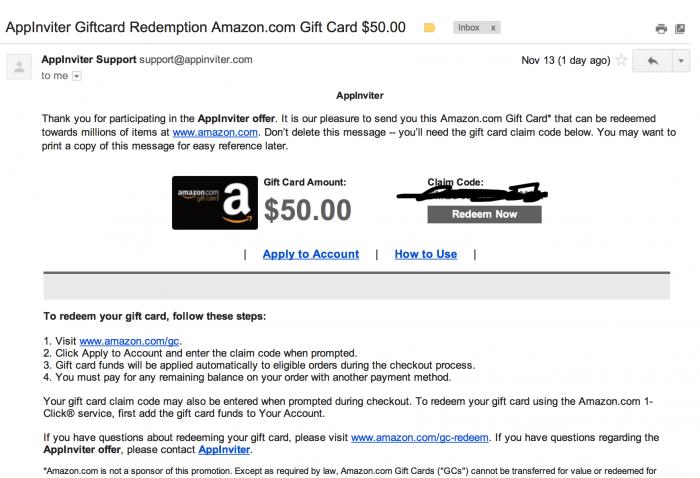Click the reply arrow button
The height and width of the screenshot is (478, 700).
tap(652, 61)
